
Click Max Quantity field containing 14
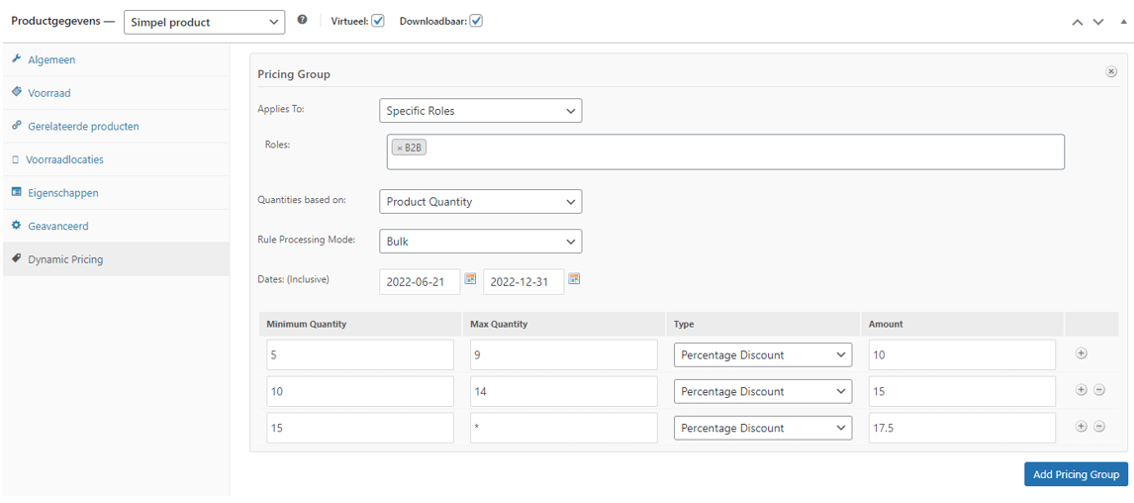click(563, 391)
